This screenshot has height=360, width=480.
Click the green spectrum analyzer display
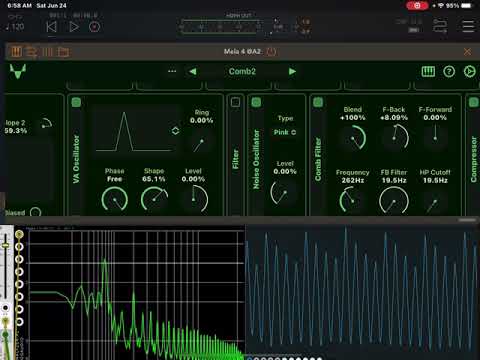coord(137,293)
